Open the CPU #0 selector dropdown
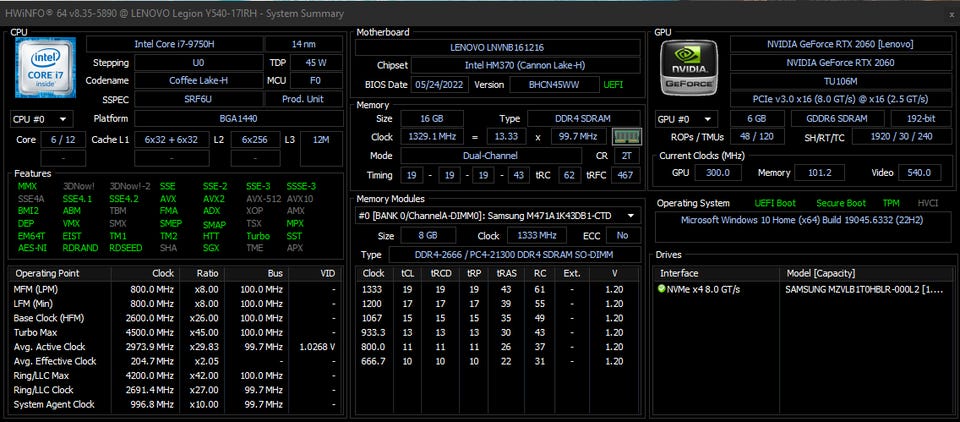 [x=42, y=119]
